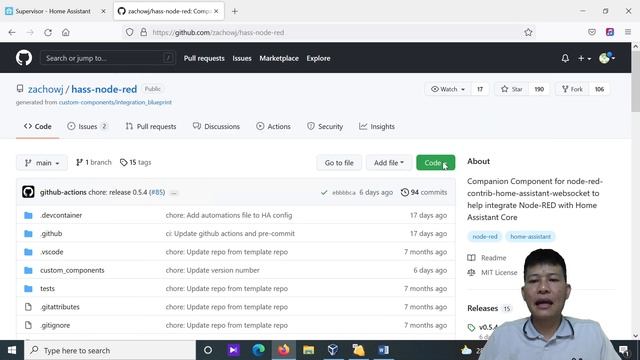Select the home-assistant topic tag
This screenshot has width=640, height=360.
[x=530, y=236]
